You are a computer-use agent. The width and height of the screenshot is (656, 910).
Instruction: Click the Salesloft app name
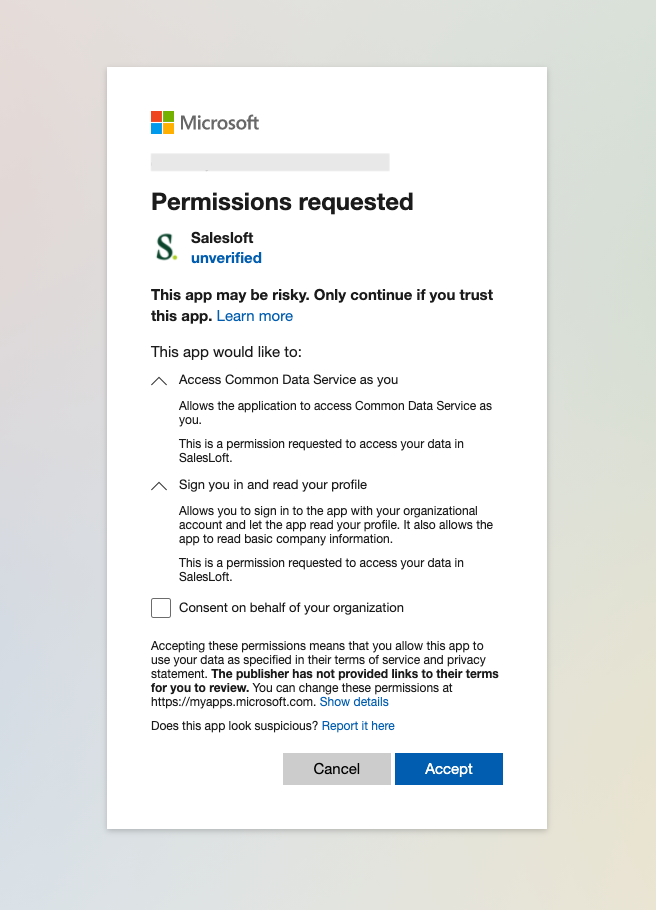pos(222,238)
